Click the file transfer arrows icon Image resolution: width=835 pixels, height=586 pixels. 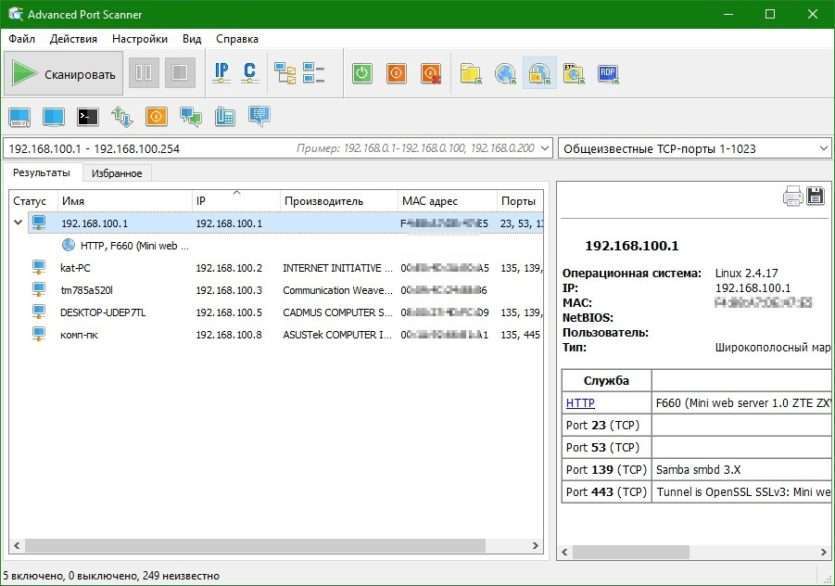pyautogui.click(x=122, y=117)
